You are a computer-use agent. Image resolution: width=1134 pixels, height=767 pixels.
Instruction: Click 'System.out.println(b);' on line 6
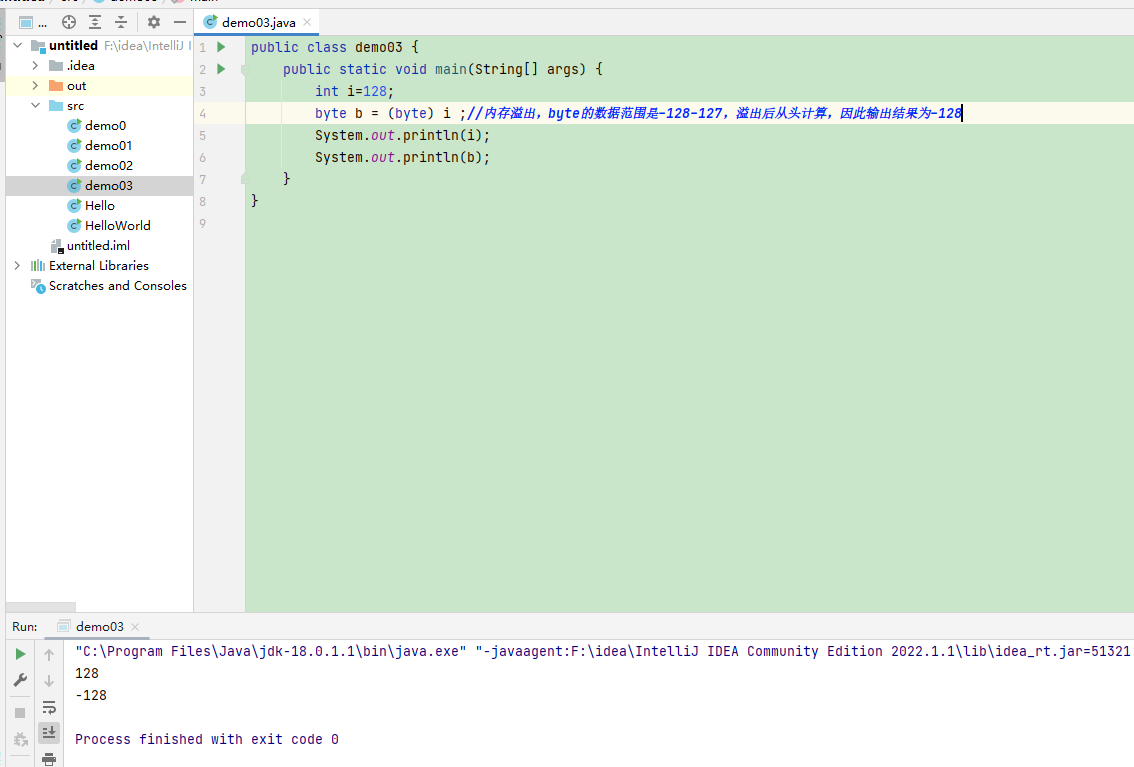coord(402,158)
